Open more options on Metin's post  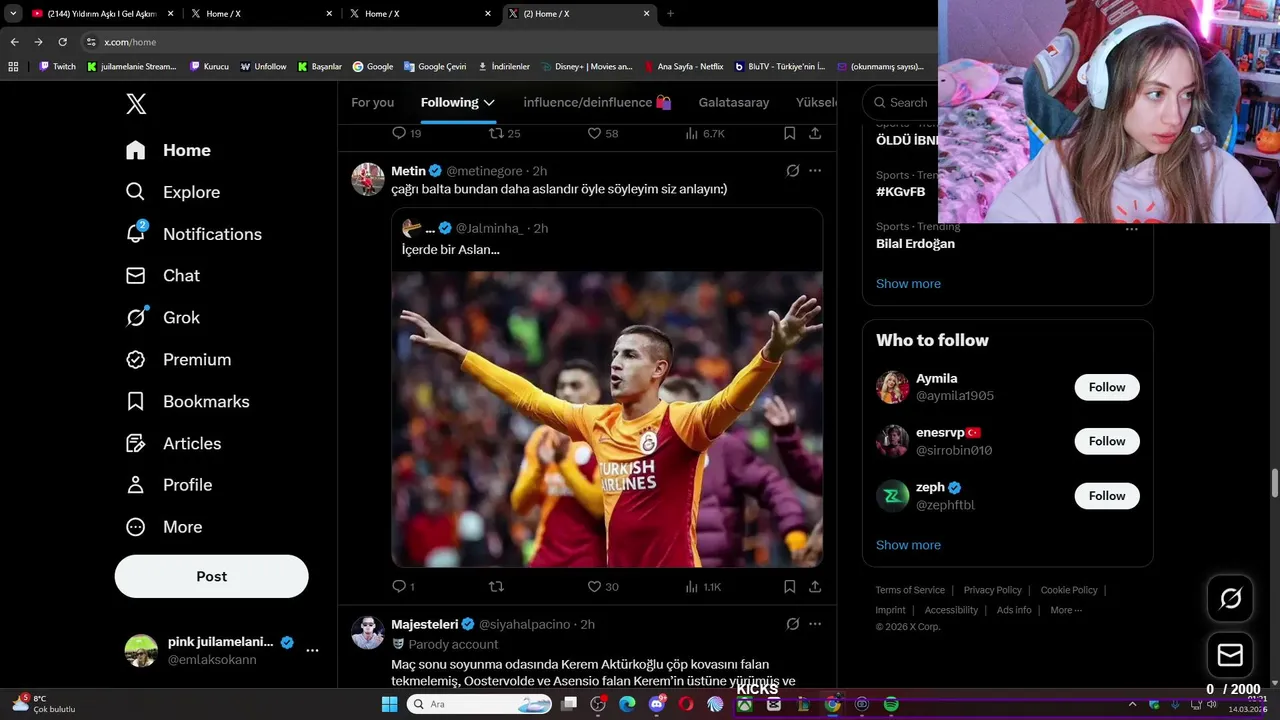[x=815, y=171]
